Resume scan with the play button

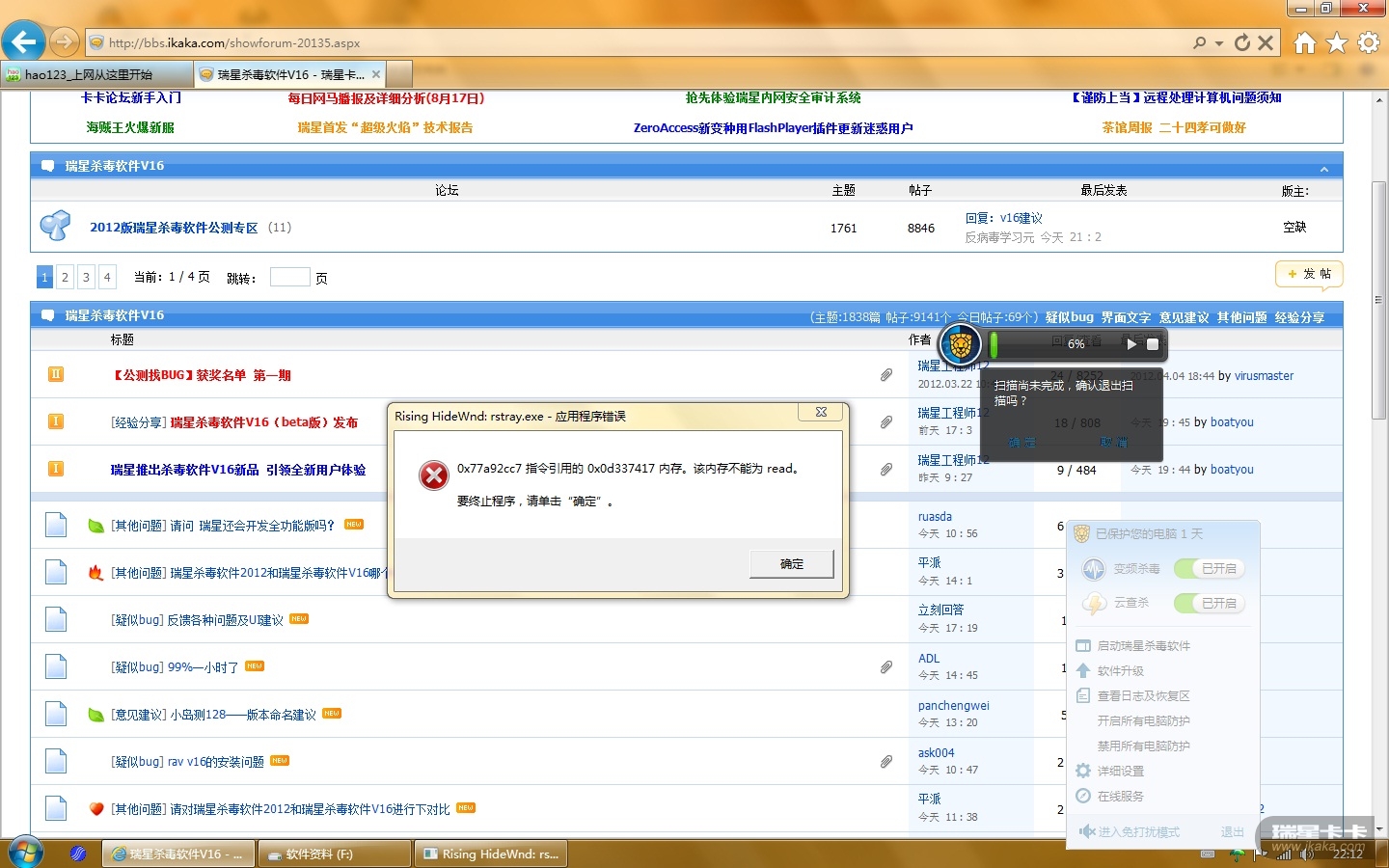coord(1131,343)
